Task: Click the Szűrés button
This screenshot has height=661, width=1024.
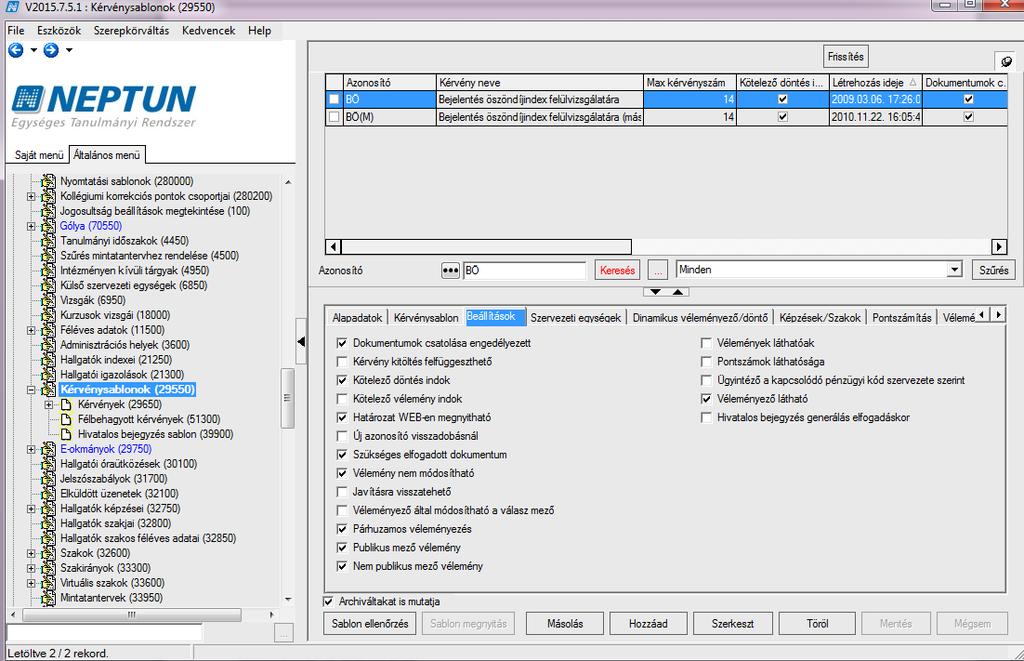Action: (993, 270)
